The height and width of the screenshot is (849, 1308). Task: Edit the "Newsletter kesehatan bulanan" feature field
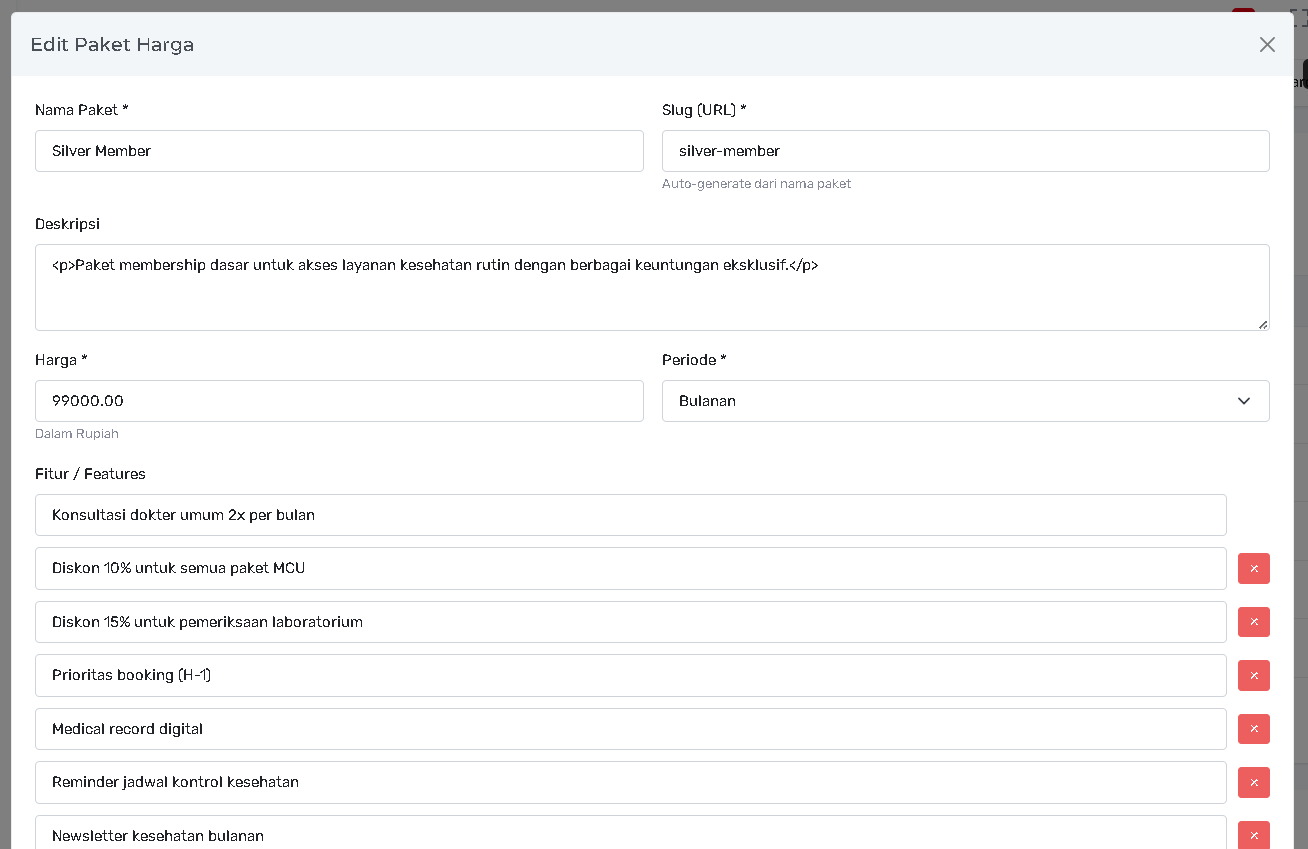(x=630, y=834)
